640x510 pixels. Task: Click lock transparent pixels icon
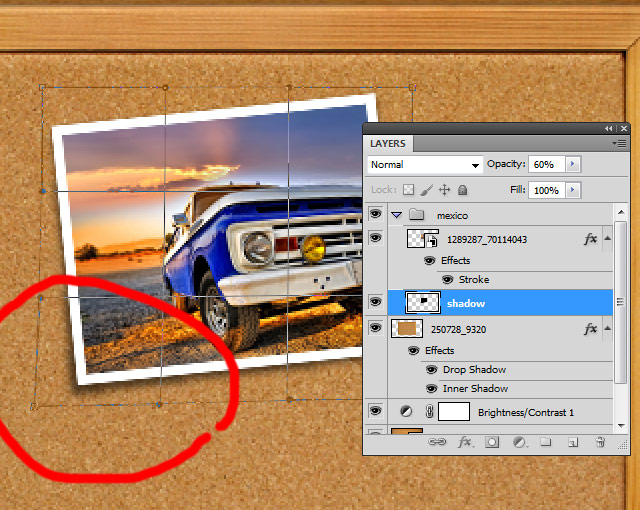[408, 190]
